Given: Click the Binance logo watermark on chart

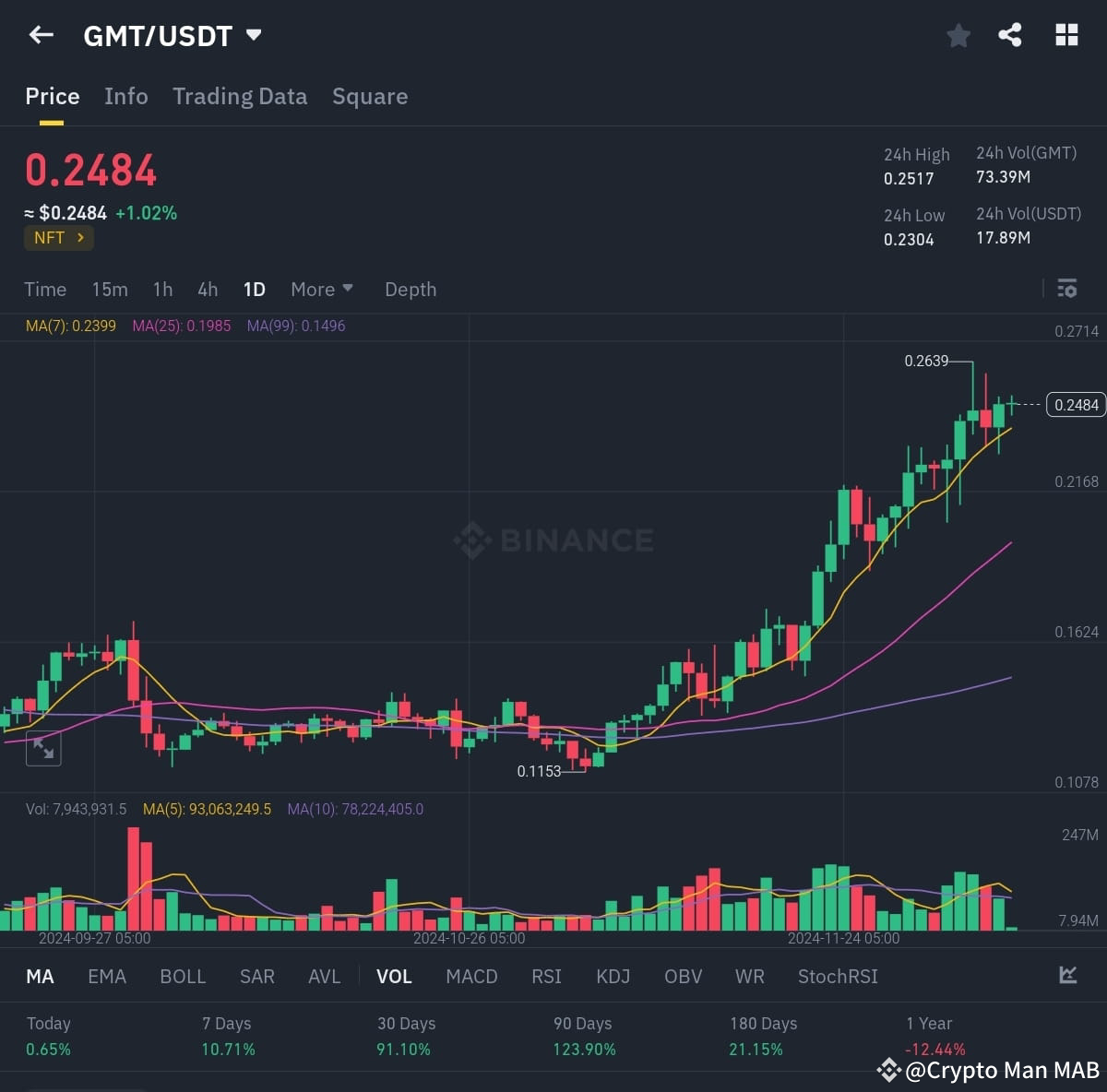Looking at the screenshot, I should tap(552, 540).
